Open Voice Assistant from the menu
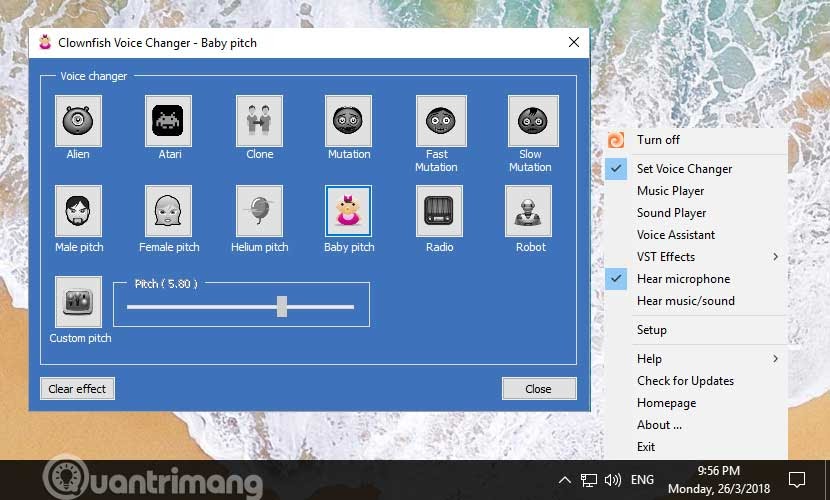Screen dimensions: 830x500 [x=696, y=235]
